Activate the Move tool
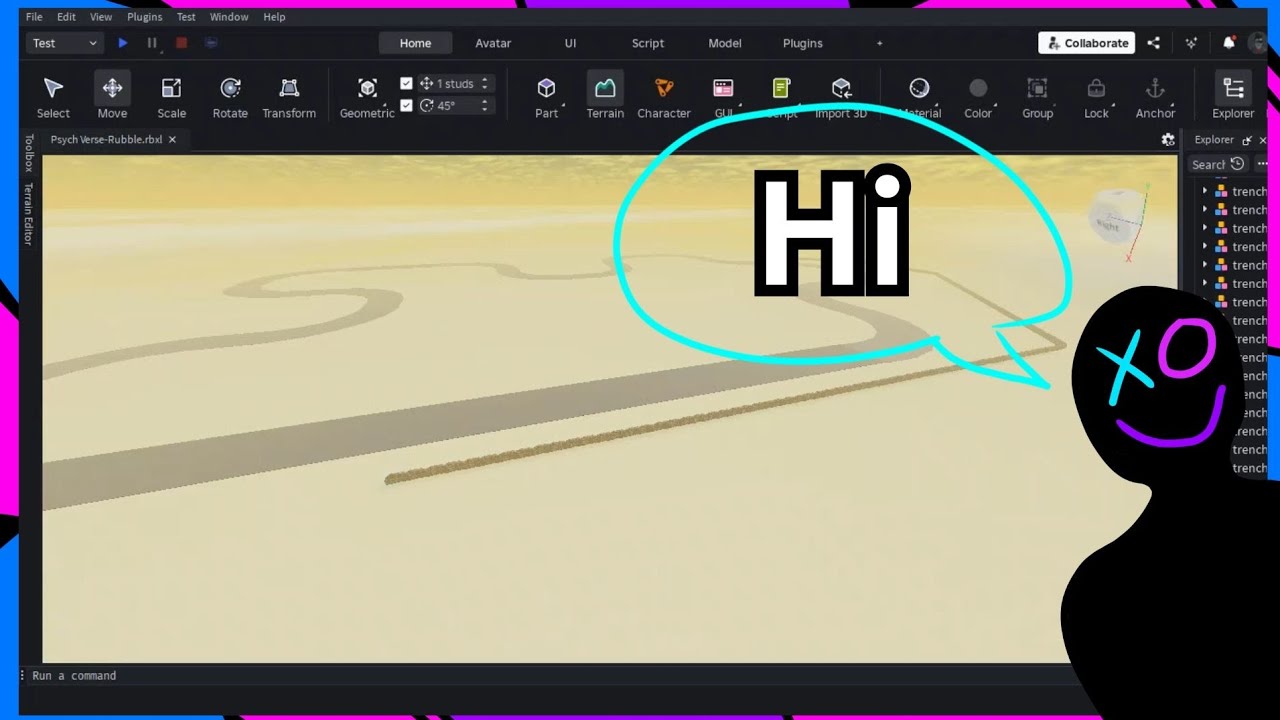The height and width of the screenshot is (720, 1280). (112, 96)
